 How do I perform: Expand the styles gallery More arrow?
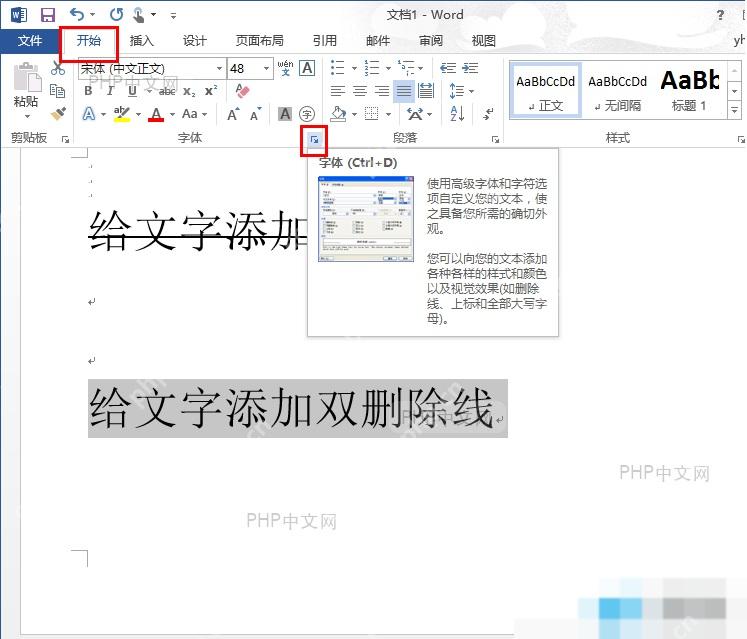pyautogui.click(x=734, y=110)
